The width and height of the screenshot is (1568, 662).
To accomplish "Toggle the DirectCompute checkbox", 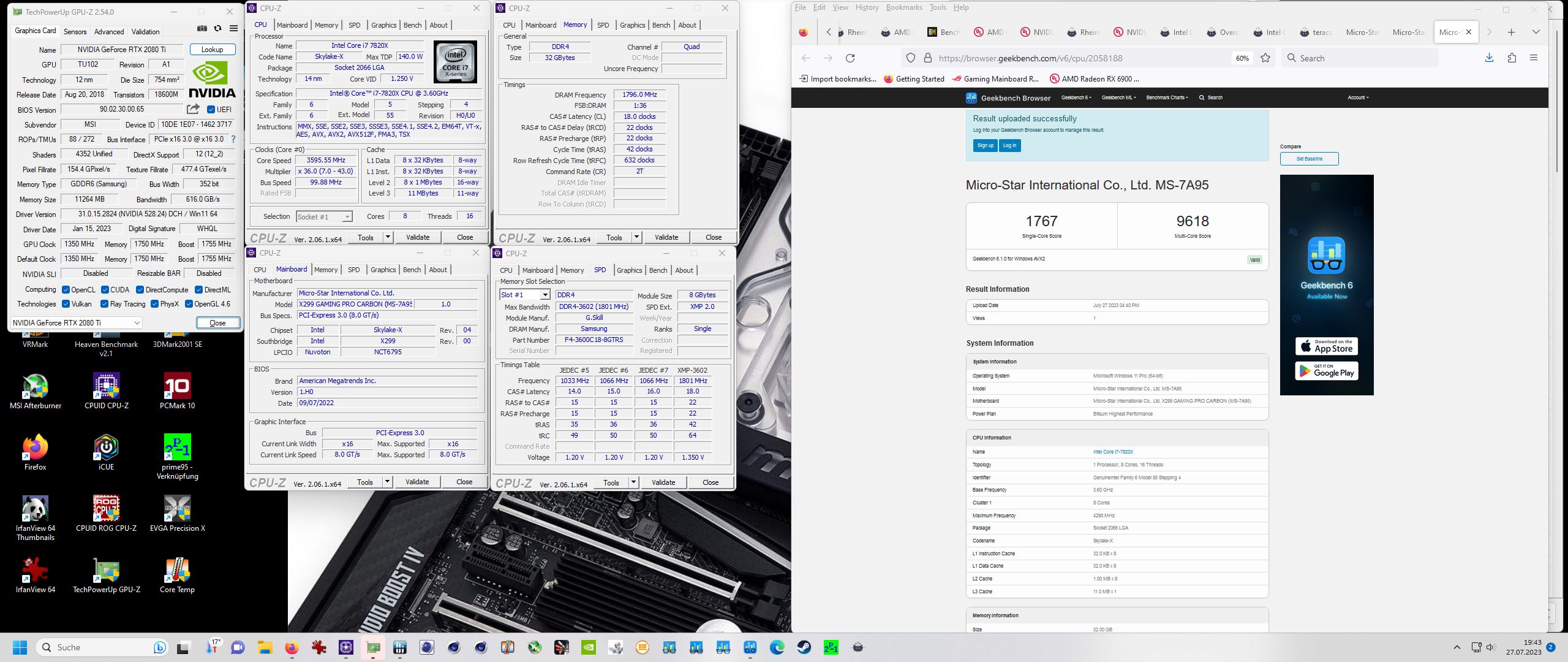I will (x=140, y=290).
